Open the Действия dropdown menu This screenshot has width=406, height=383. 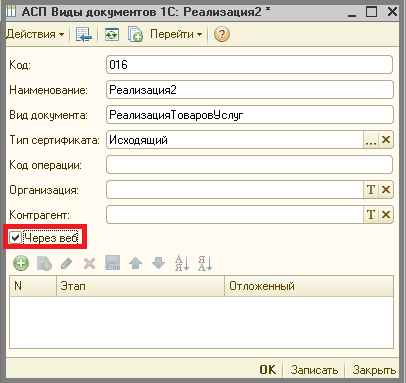tap(35, 34)
